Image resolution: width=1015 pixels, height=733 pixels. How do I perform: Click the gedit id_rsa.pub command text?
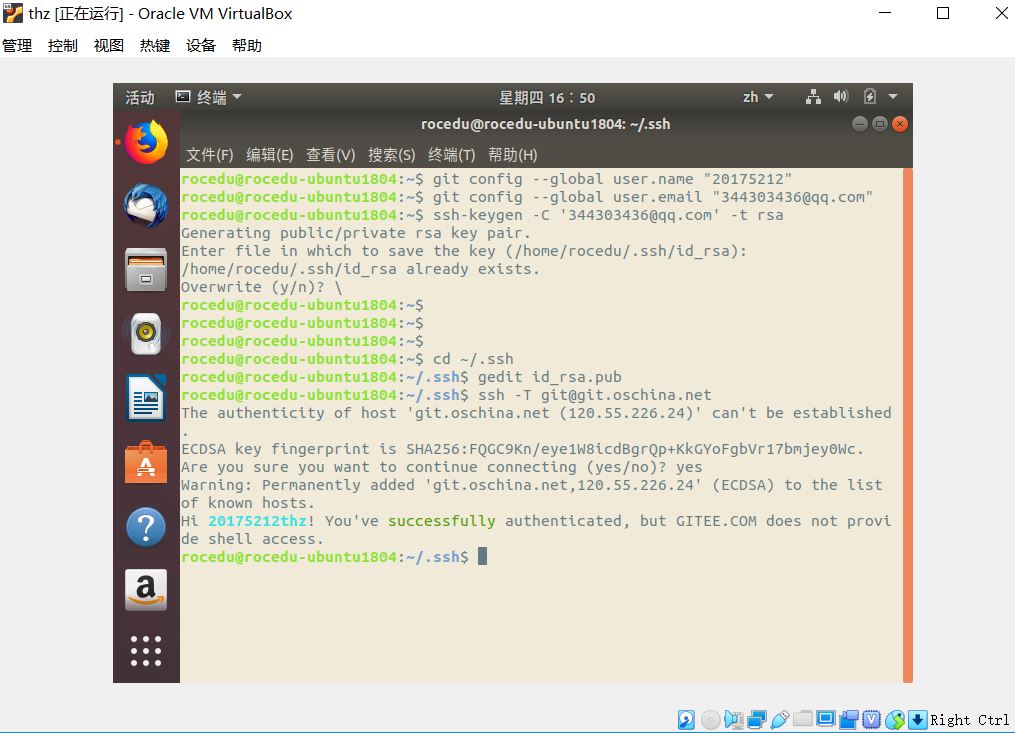click(550, 377)
